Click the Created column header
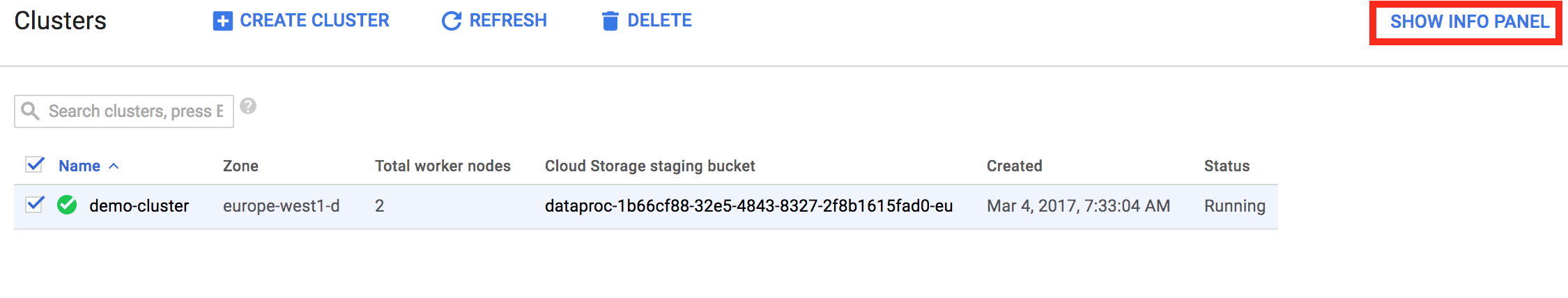 tap(1014, 166)
